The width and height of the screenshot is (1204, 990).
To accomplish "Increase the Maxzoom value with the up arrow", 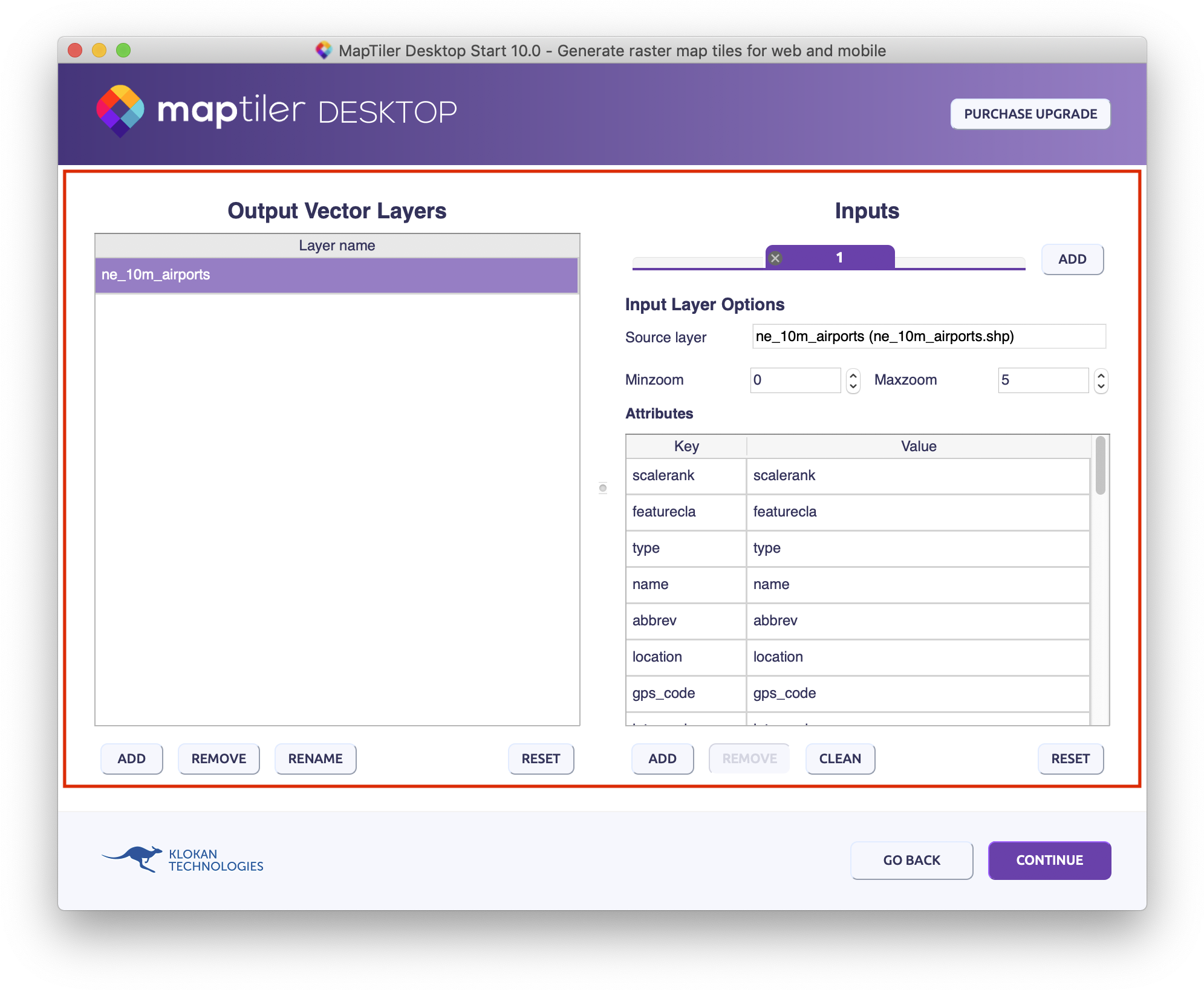I will tap(1101, 375).
